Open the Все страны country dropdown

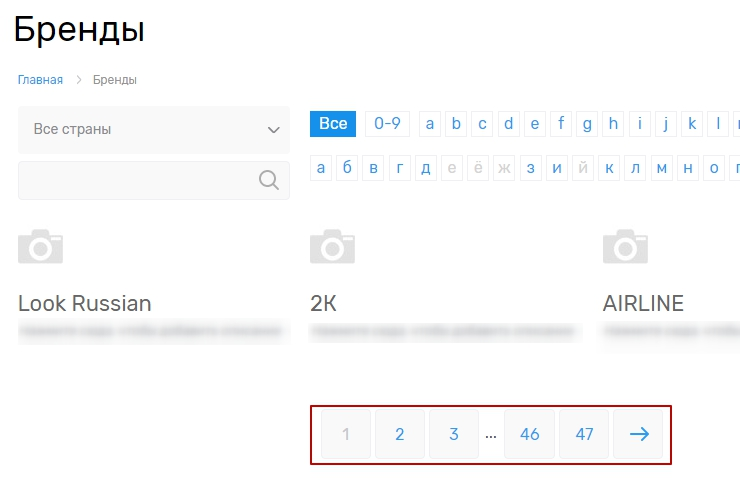154,130
